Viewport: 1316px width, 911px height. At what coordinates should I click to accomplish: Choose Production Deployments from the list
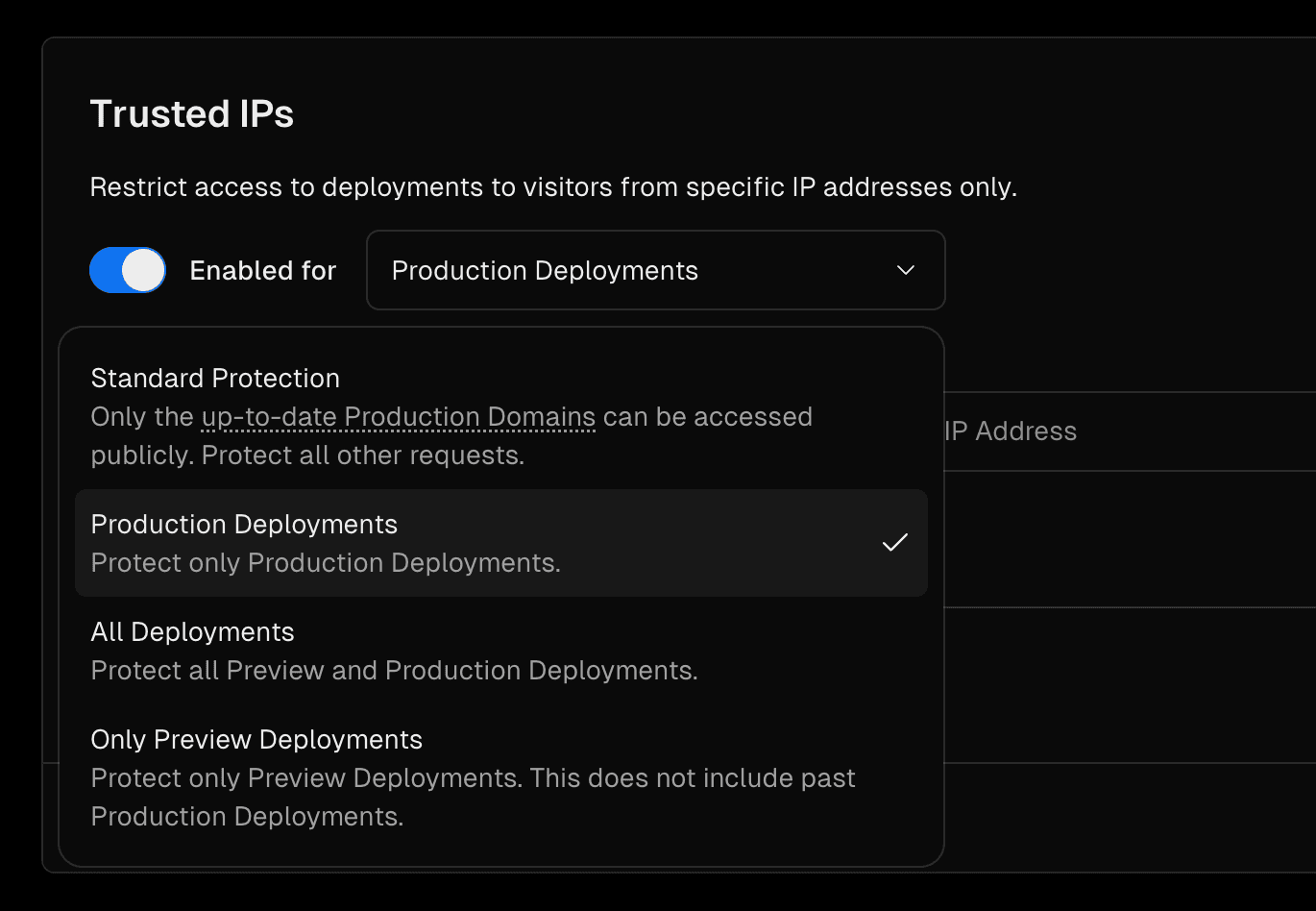click(x=244, y=524)
